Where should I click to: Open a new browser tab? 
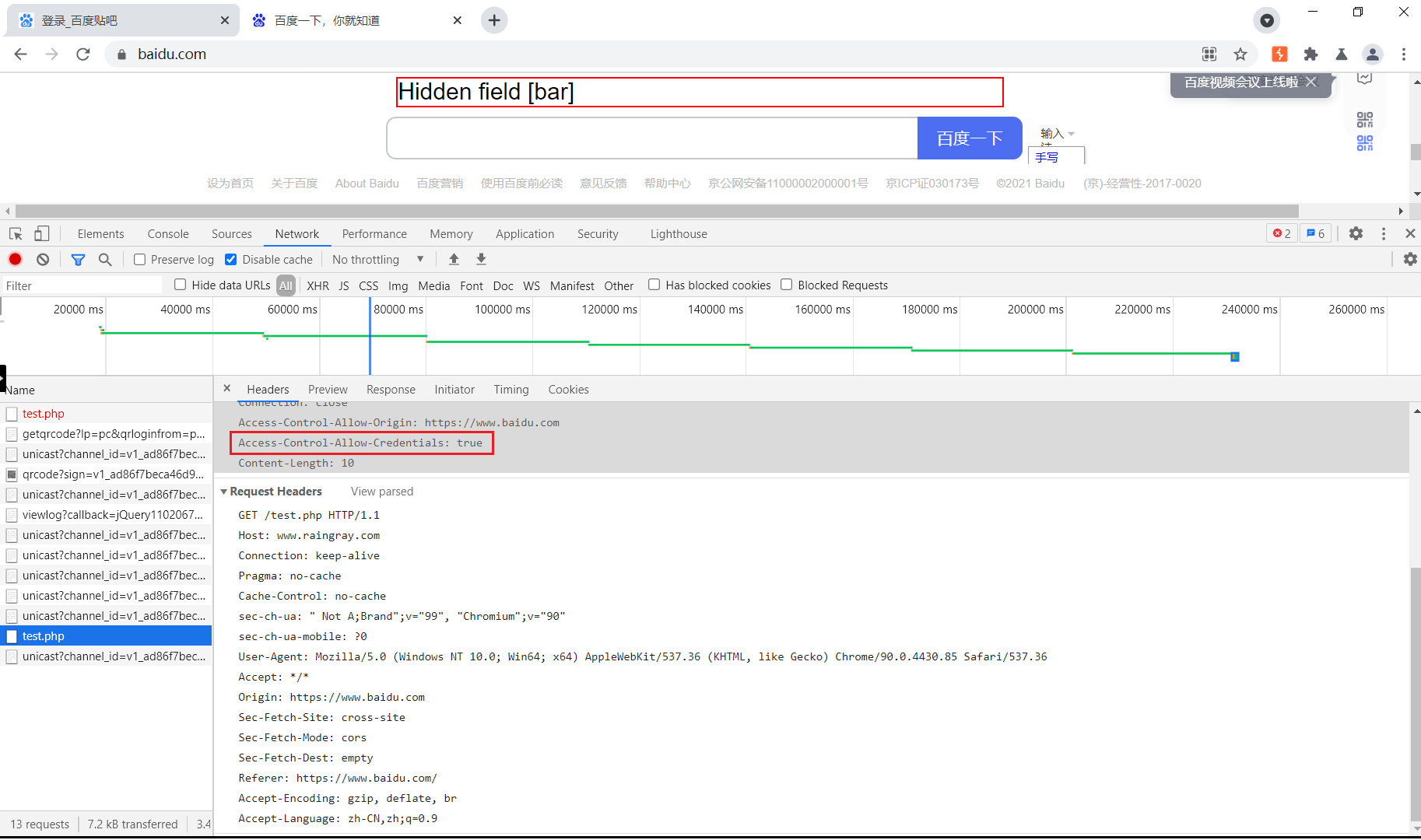pos(494,20)
